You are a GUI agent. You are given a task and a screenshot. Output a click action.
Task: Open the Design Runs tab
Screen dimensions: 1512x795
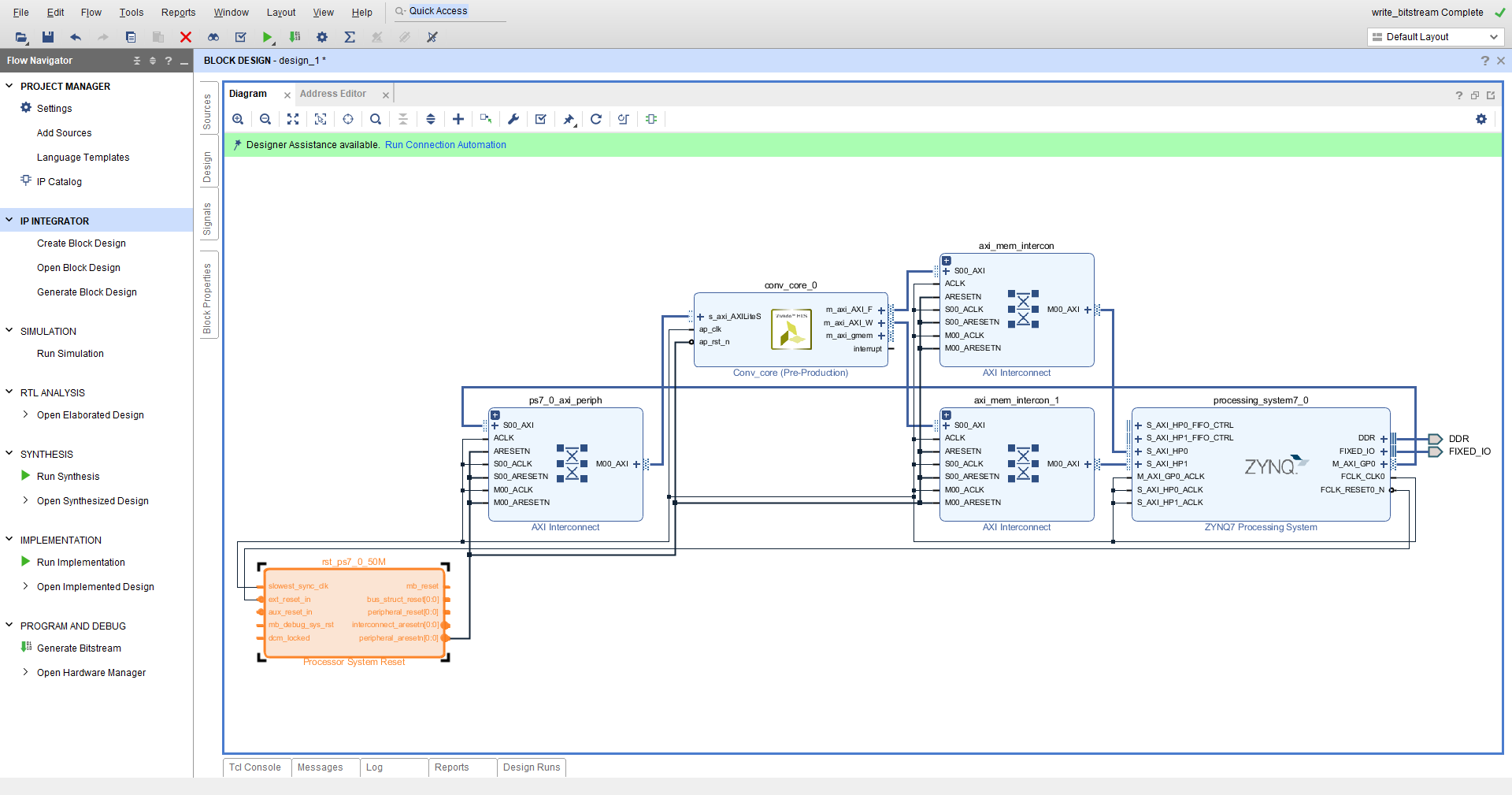[x=532, y=767]
